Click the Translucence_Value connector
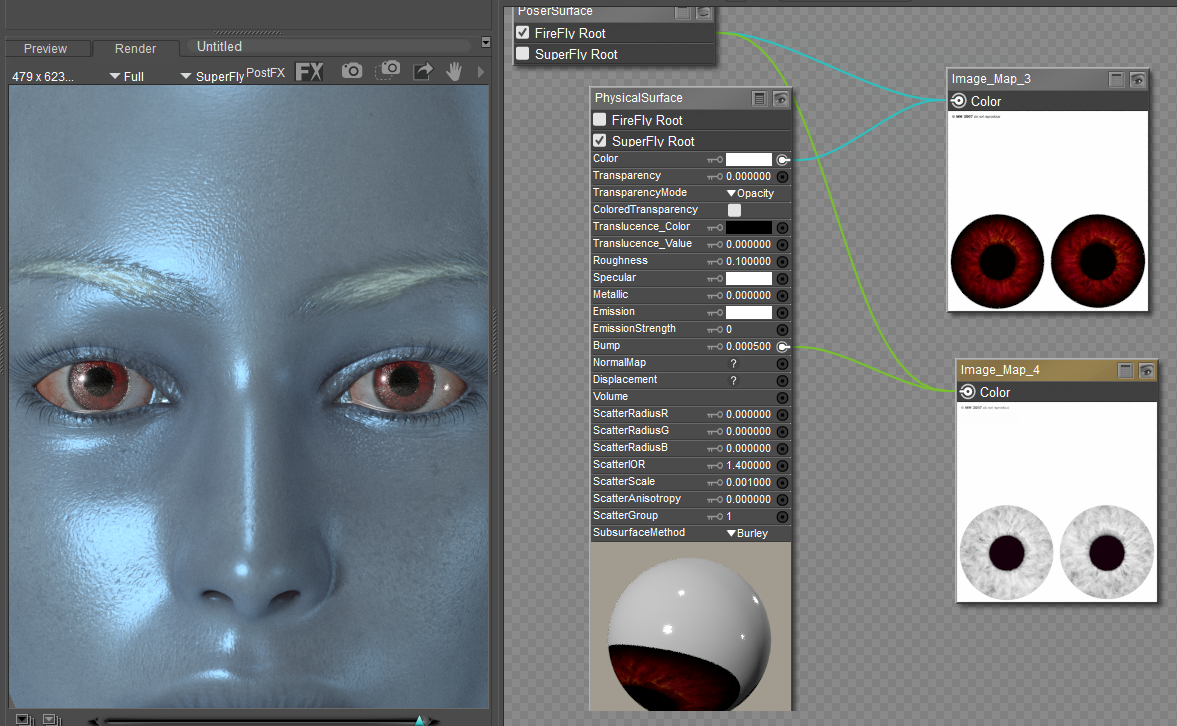This screenshot has width=1177, height=726. pos(782,245)
